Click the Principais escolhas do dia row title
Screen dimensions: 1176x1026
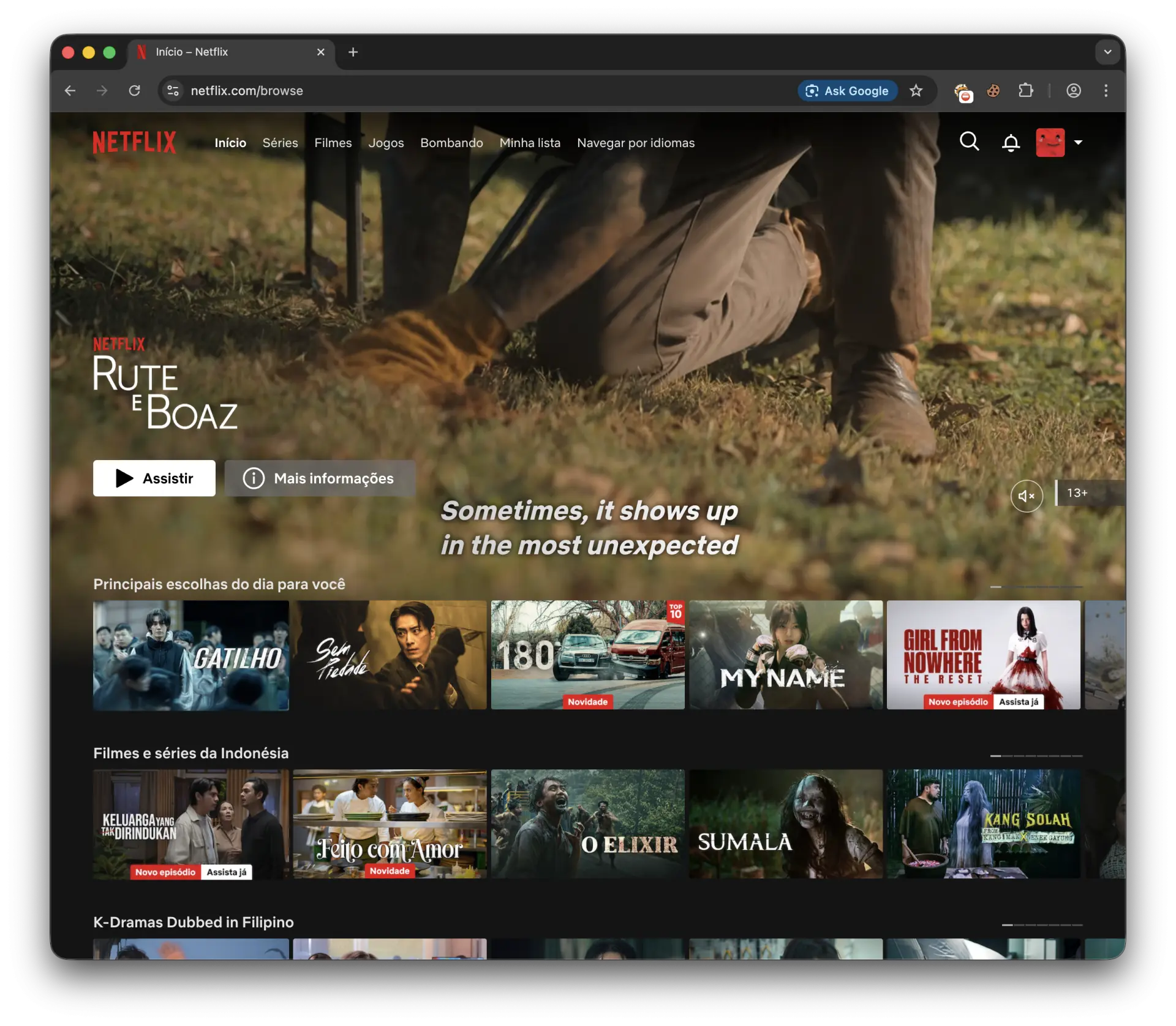coord(219,584)
